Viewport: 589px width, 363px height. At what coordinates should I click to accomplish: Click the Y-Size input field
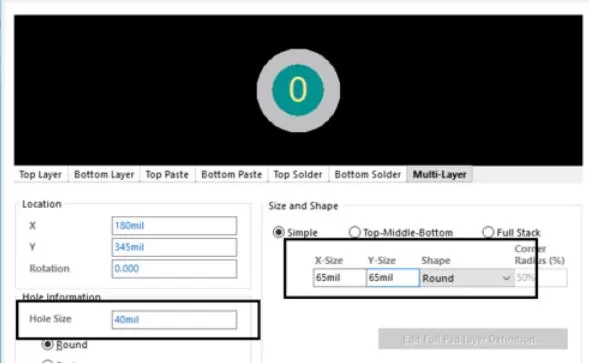point(393,278)
